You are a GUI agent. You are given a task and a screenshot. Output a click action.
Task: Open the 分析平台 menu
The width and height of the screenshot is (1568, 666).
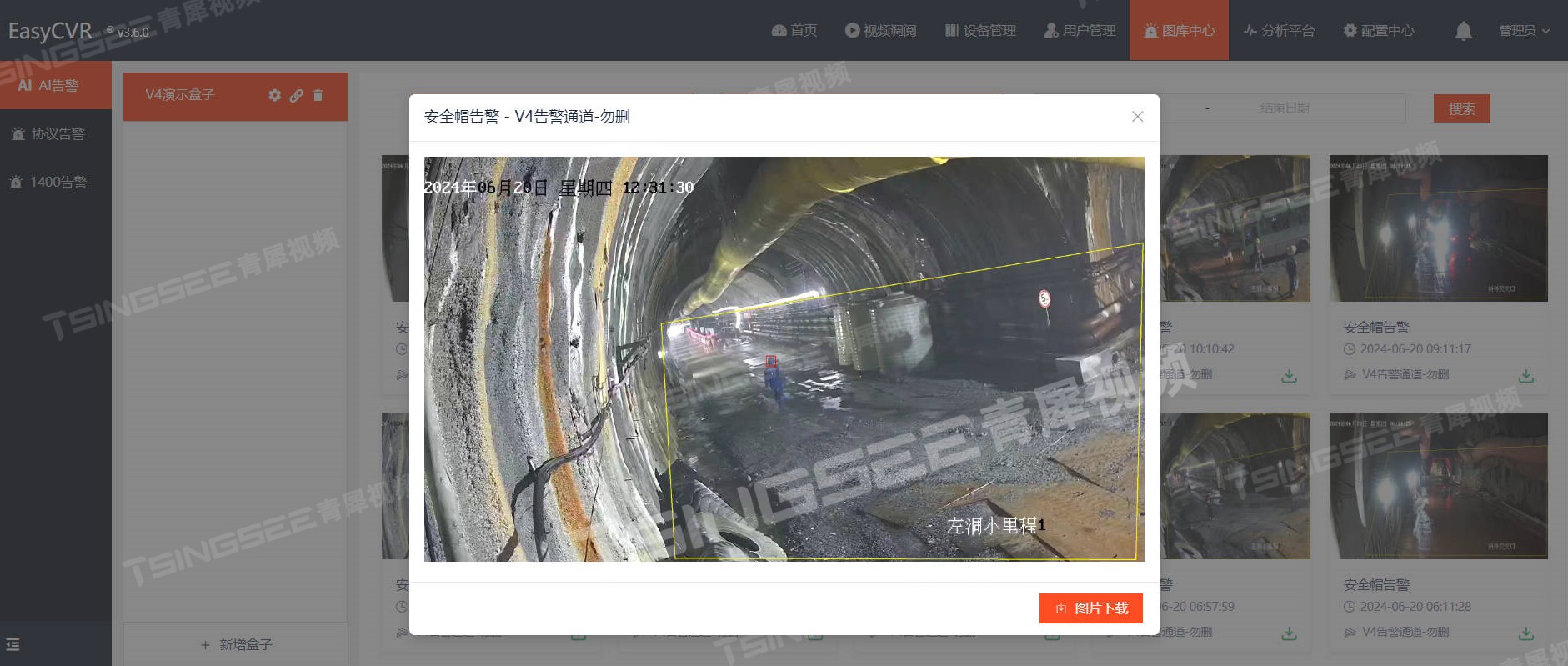pyautogui.click(x=1279, y=30)
